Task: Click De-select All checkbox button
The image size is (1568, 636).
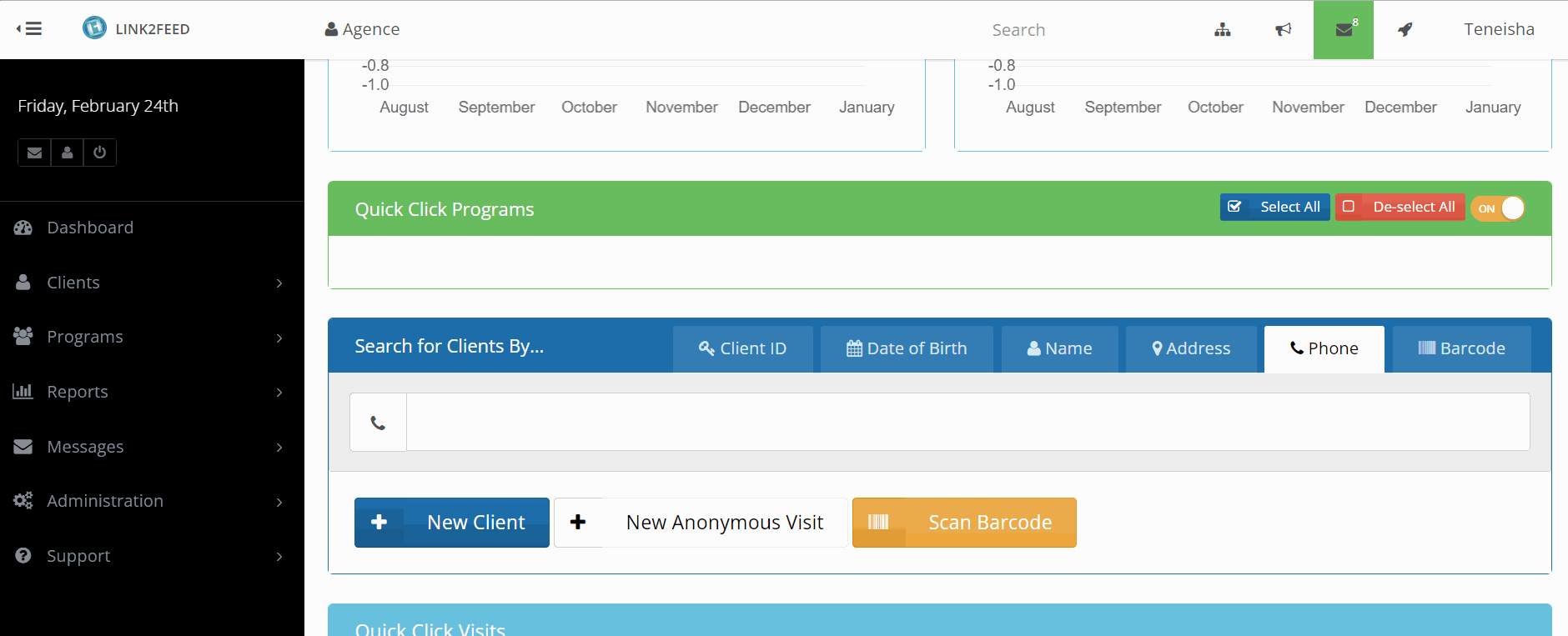Action: tap(1400, 208)
